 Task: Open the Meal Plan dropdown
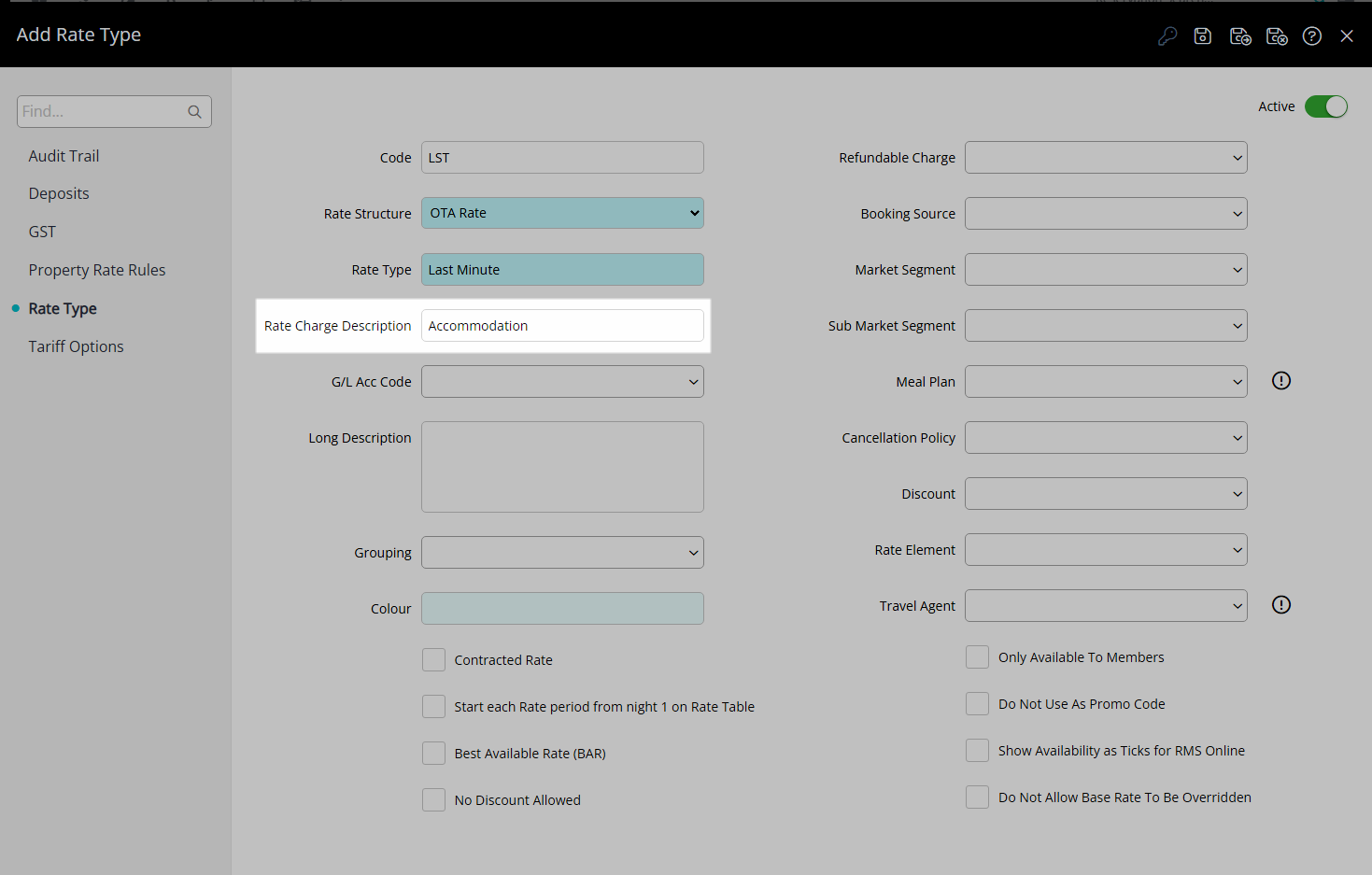1106,381
